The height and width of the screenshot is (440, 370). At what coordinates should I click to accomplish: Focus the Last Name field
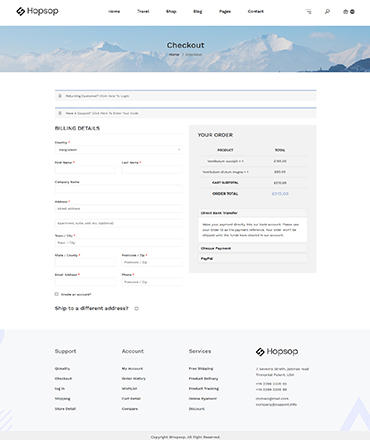[152, 169]
